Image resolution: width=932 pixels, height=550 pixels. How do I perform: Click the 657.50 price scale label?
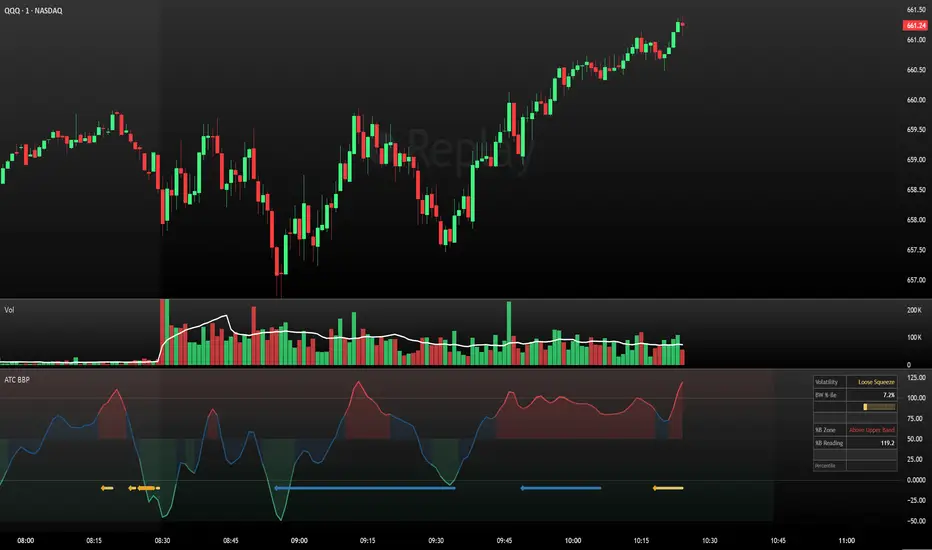pyautogui.click(x=916, y=250)
